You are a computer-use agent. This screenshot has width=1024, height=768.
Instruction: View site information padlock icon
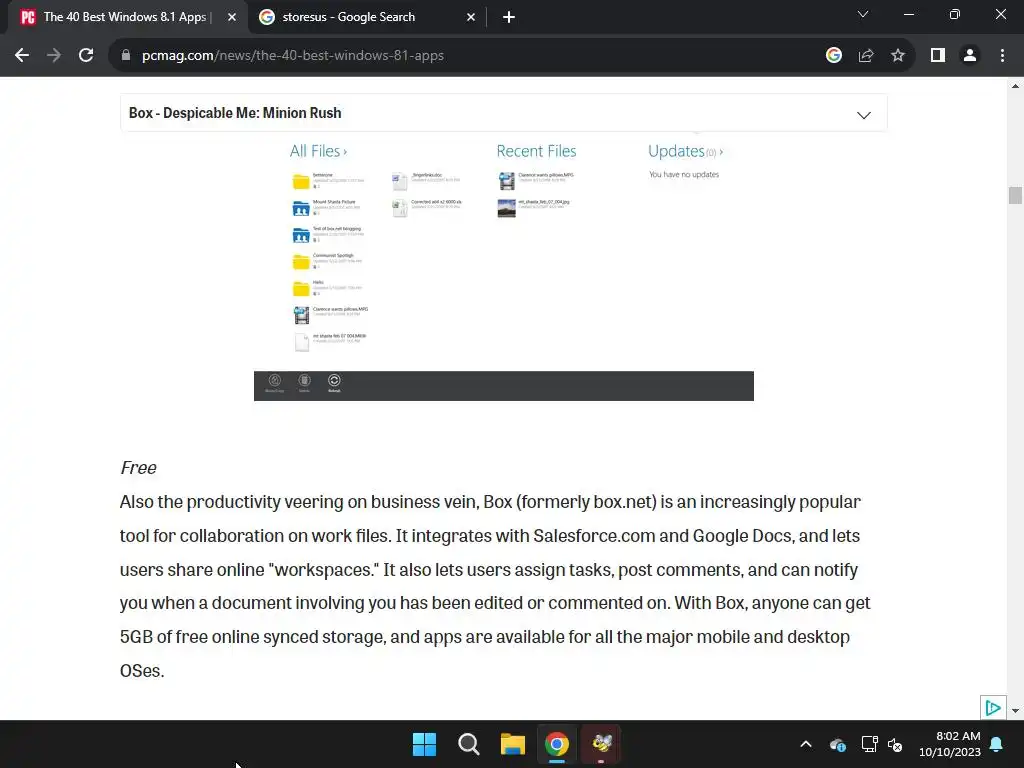point(126,56)
